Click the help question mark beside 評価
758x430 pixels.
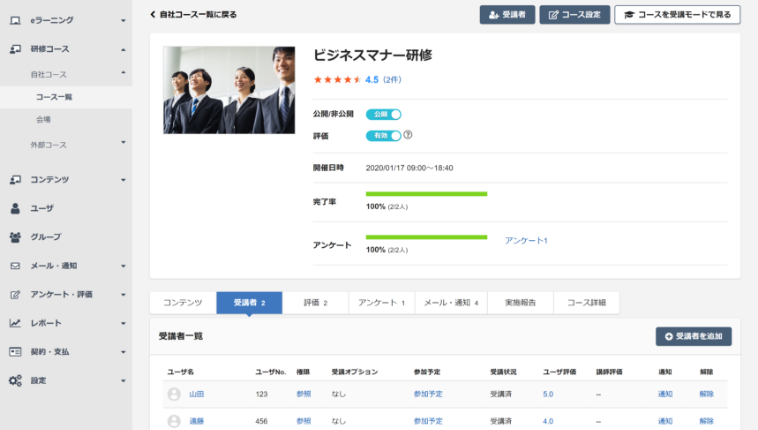tap(408, 135)
